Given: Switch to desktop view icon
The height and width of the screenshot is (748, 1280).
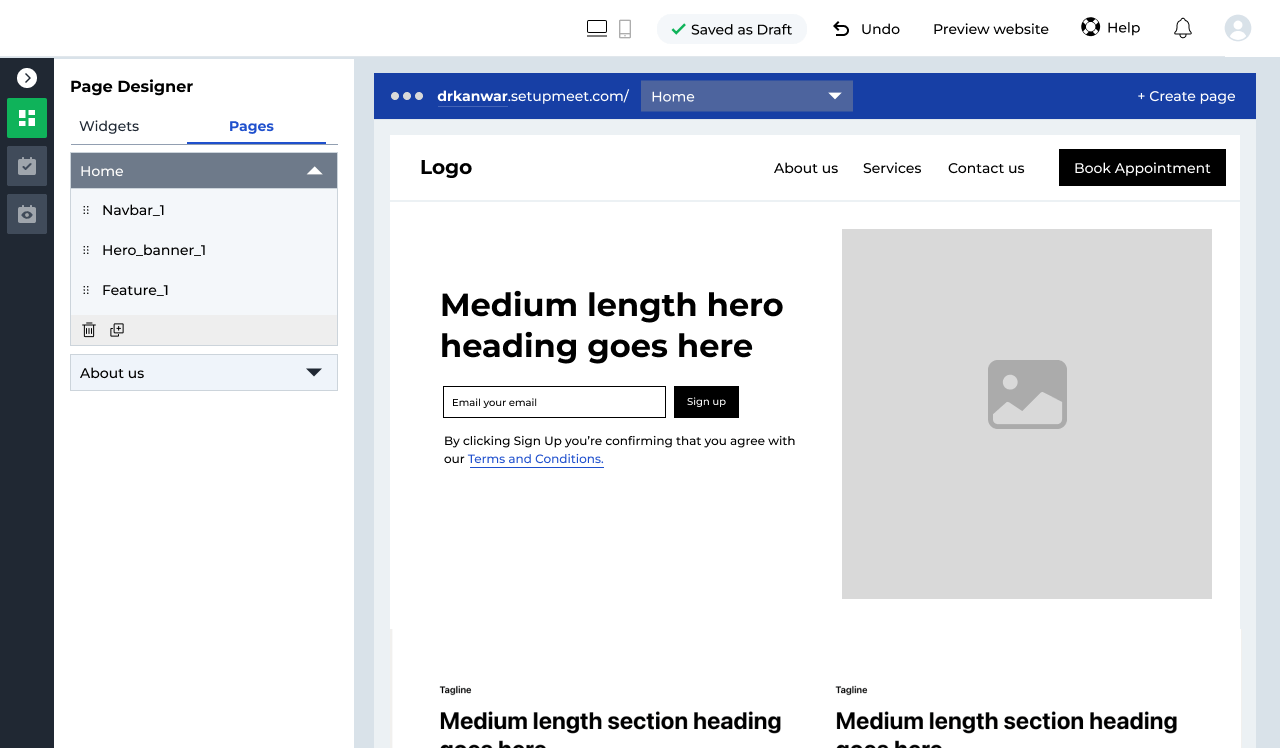Looking at the screenshot, I should (597, 29).
